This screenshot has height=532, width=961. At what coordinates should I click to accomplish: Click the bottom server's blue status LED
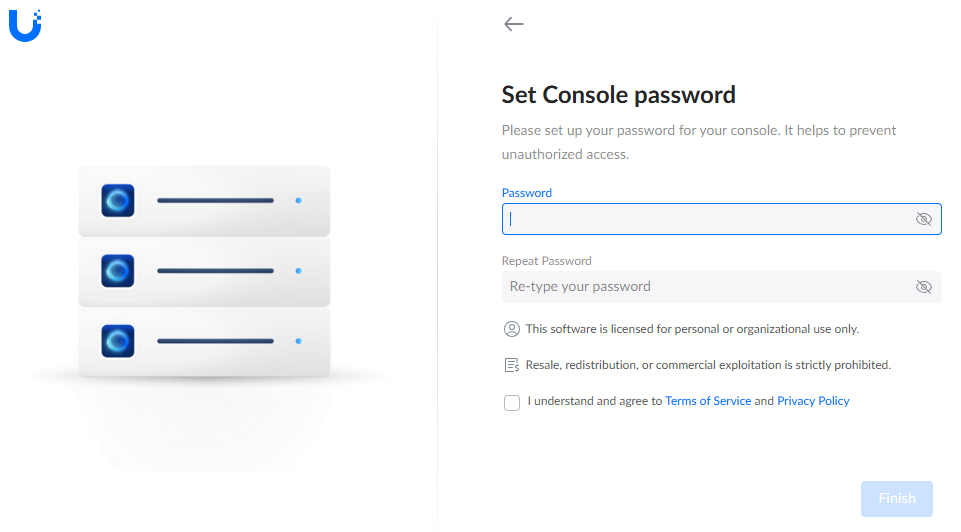coord(298,341)
